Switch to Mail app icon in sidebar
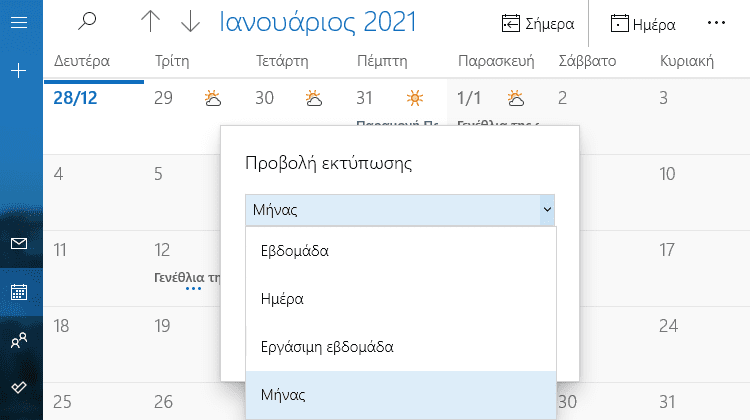 pos(19,243)
